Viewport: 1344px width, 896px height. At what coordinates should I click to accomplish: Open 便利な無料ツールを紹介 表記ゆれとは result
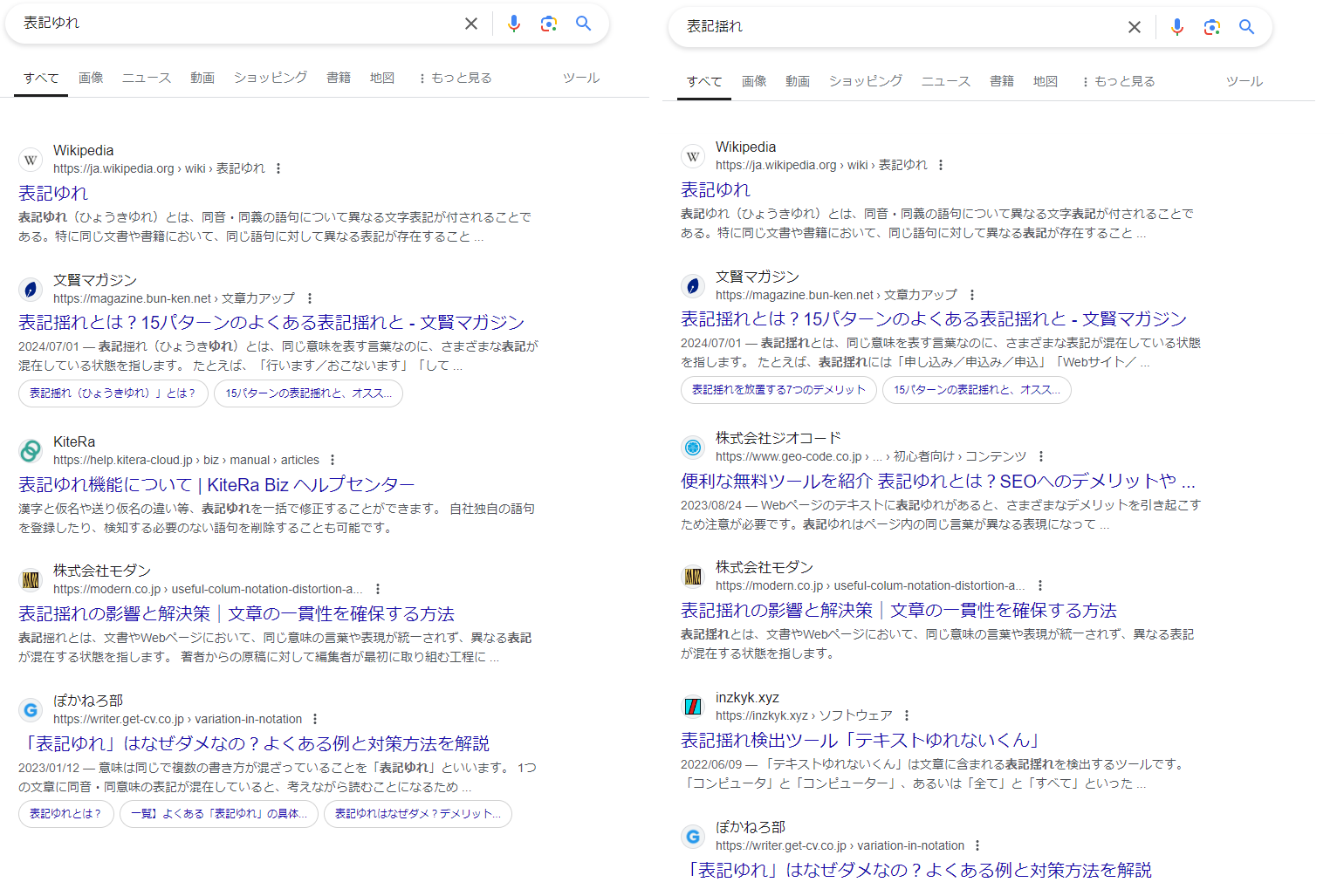(x=938, y=481)
